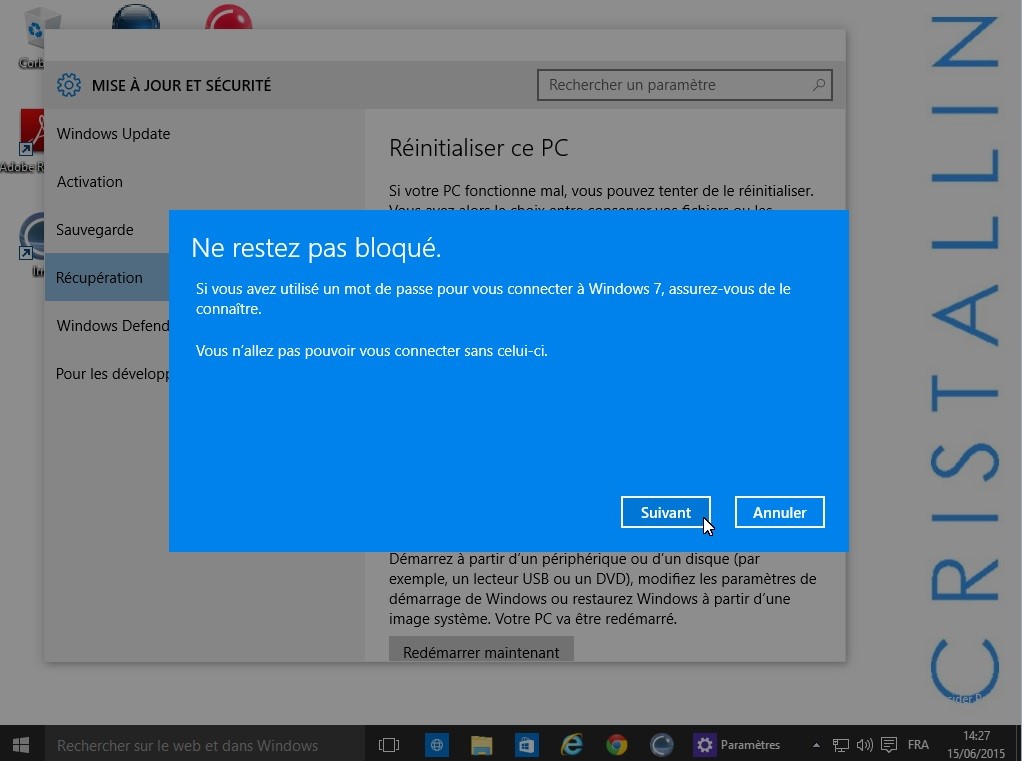Open Task View from the taskbar
Screen dimensions: 1022x761
[x=389, y=745]
